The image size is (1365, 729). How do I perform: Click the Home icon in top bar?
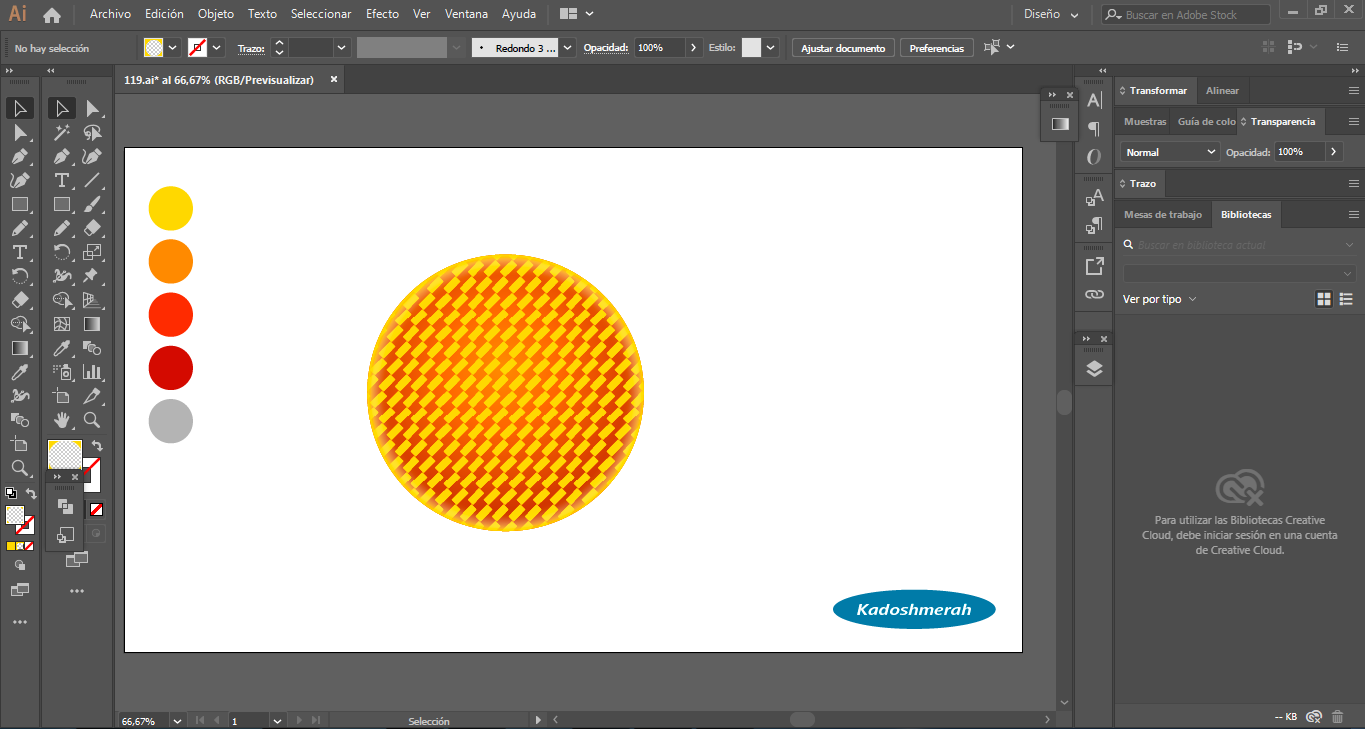pyautogui.click(x=52, y=15)
